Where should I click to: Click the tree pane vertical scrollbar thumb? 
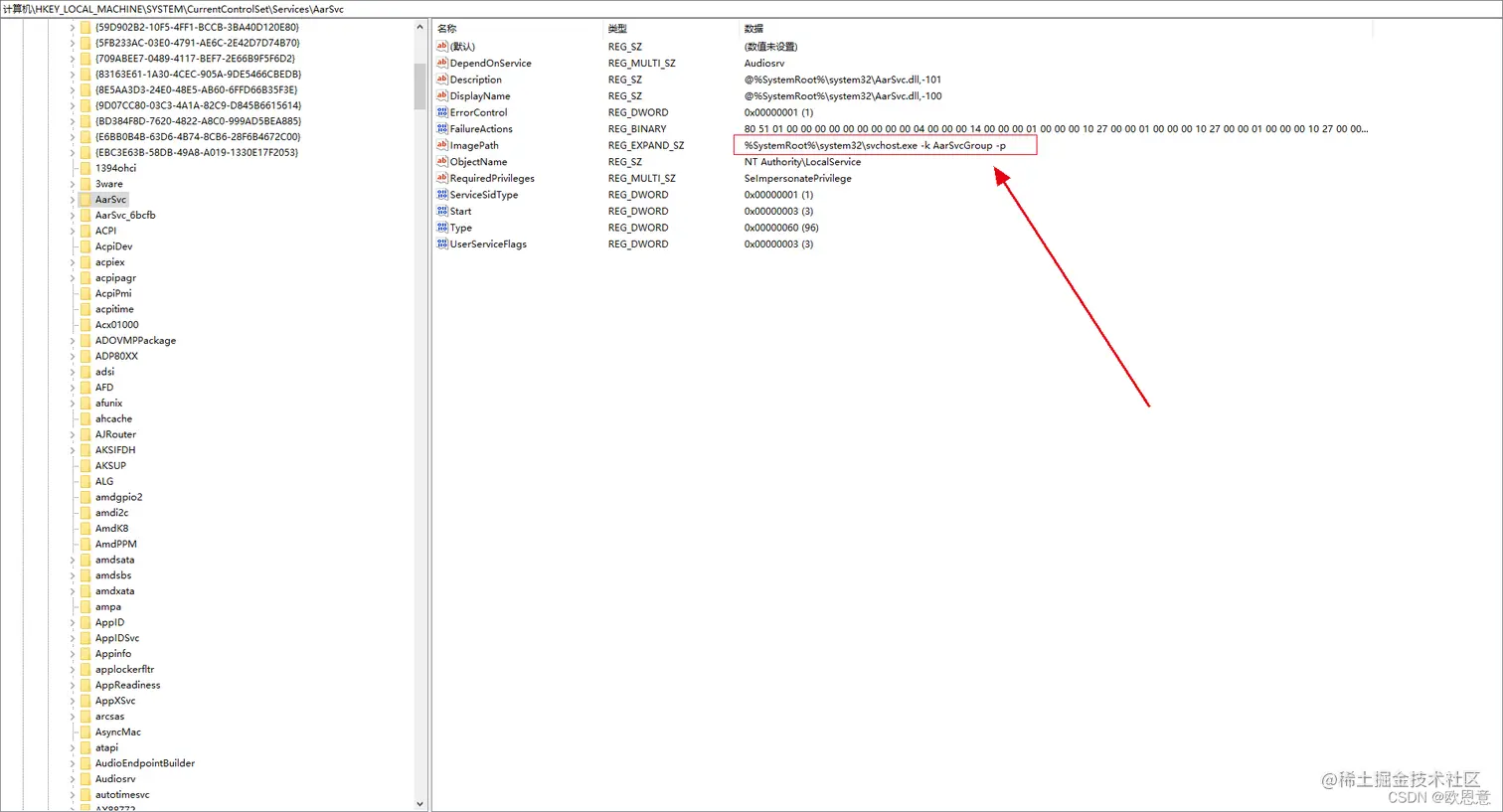pos(419,85)
